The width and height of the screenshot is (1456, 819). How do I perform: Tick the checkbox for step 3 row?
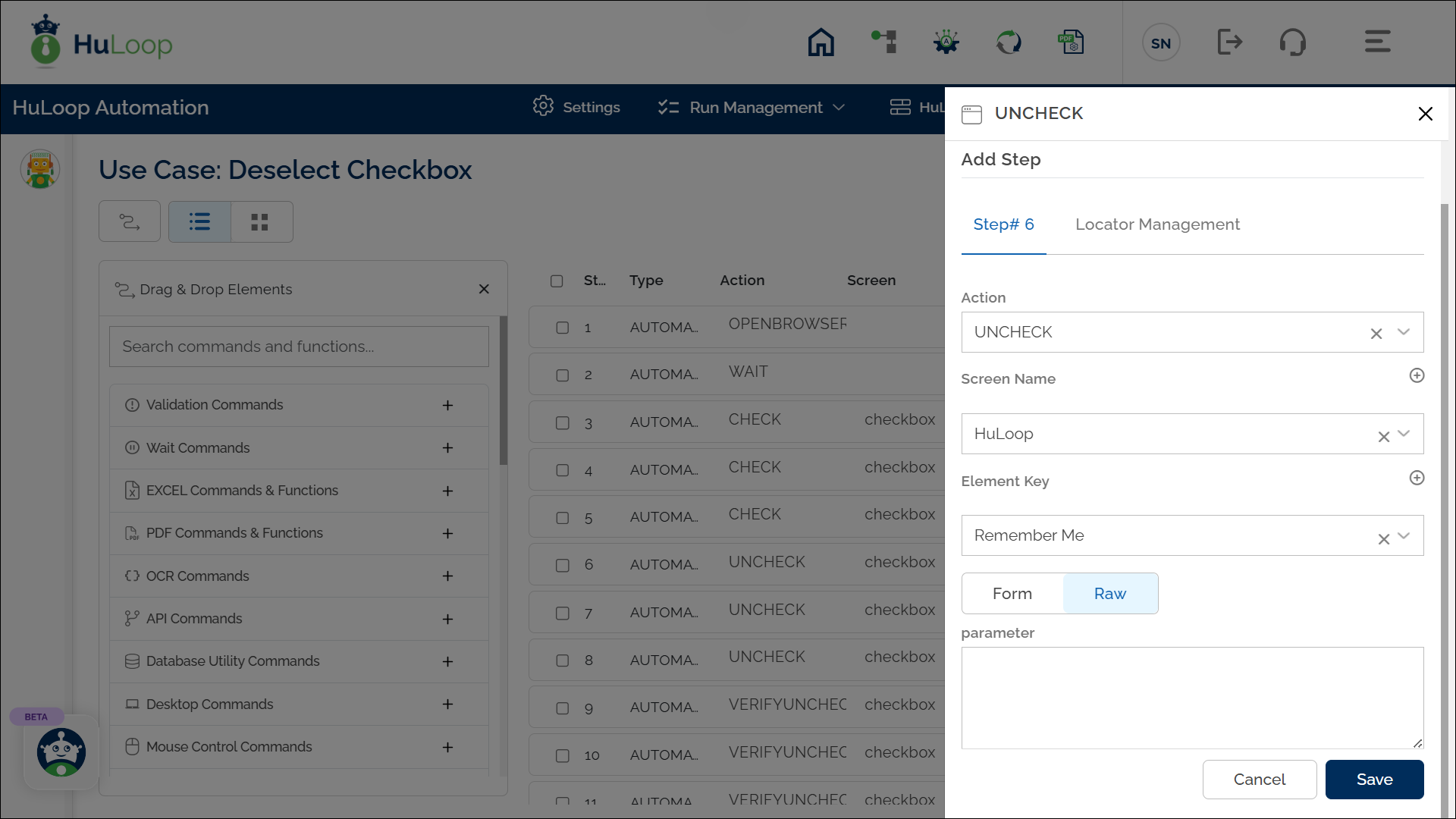point(563,423)
